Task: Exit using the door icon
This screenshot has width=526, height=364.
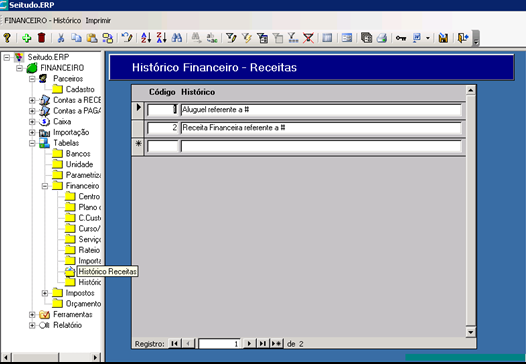Action: pos(463,38)
